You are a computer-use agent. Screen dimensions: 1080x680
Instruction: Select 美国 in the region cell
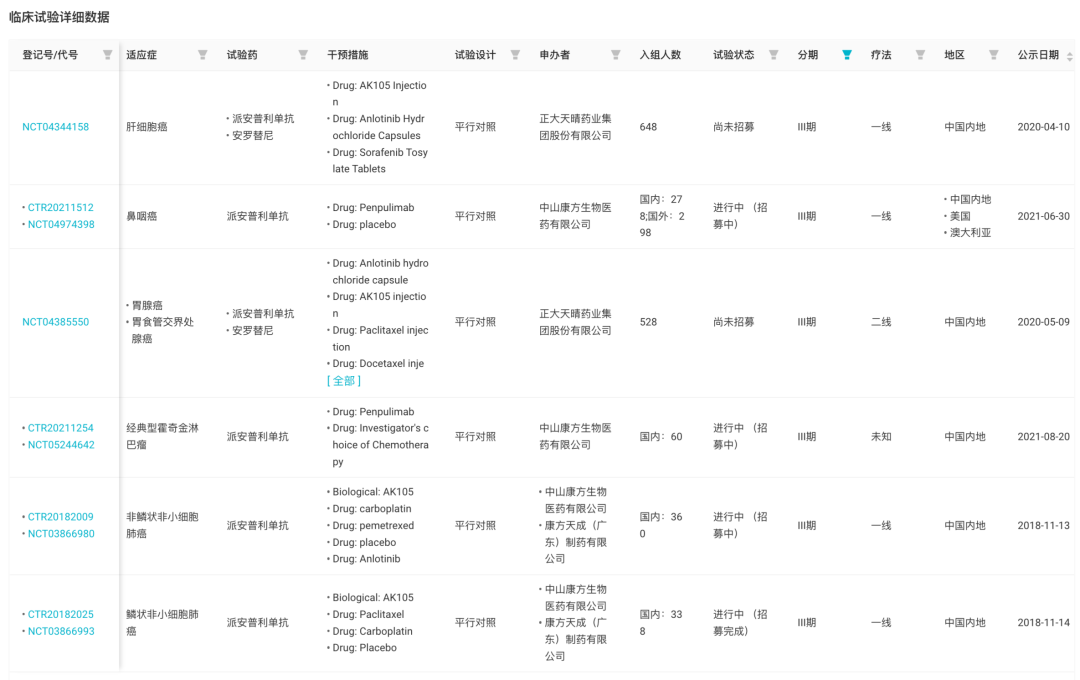click(x=960, y=216)
